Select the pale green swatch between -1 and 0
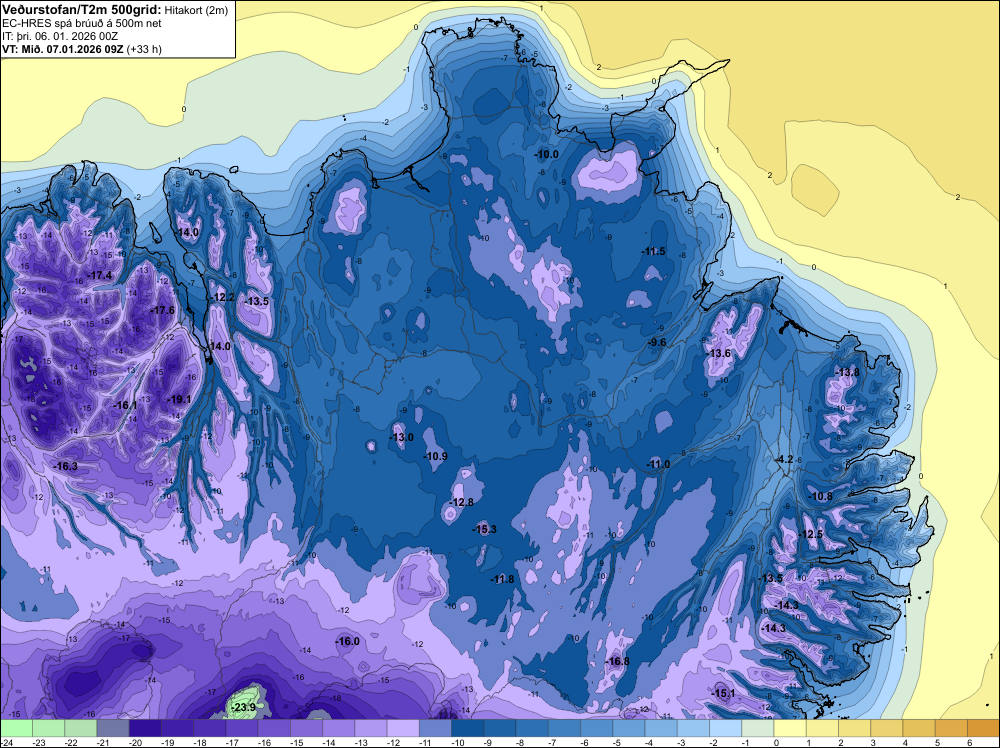Image resolution: width=1000 pixels, height=748 pixels. (758, 728)
